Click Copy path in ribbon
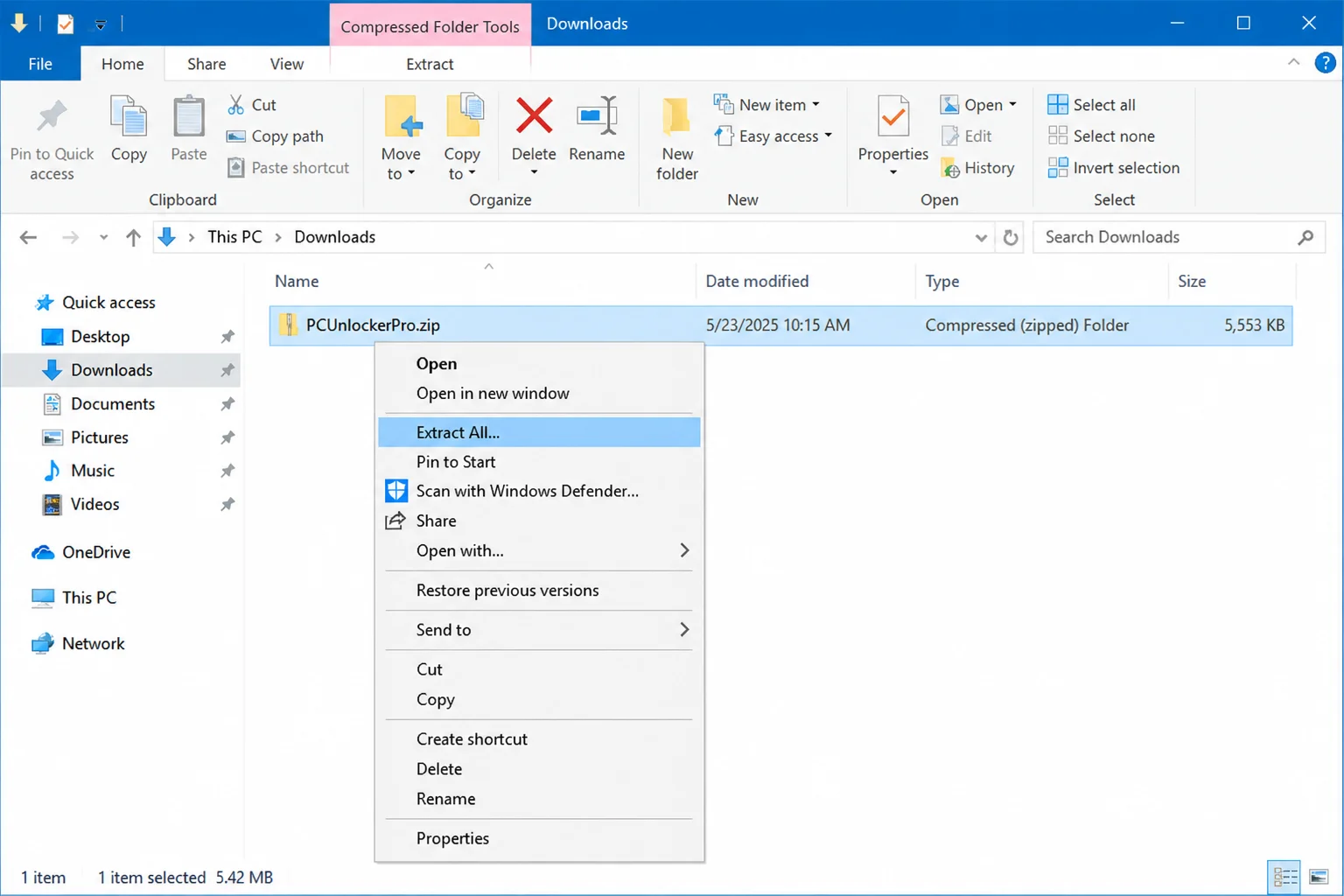The height and width of the screenshot is (896, 1344). 275,136
